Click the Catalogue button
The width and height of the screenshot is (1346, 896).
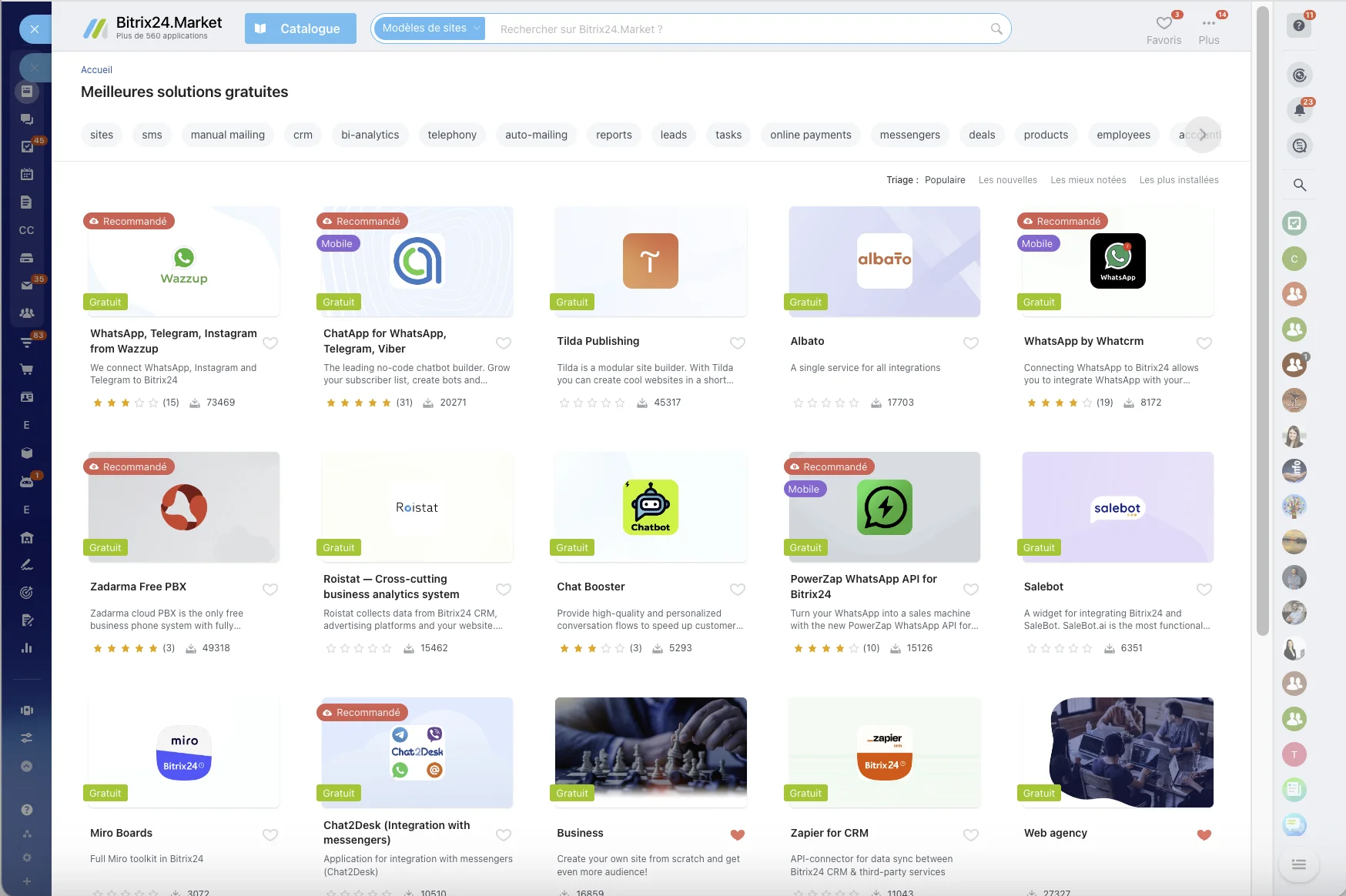pyautogui.click(x=300, y=28)
